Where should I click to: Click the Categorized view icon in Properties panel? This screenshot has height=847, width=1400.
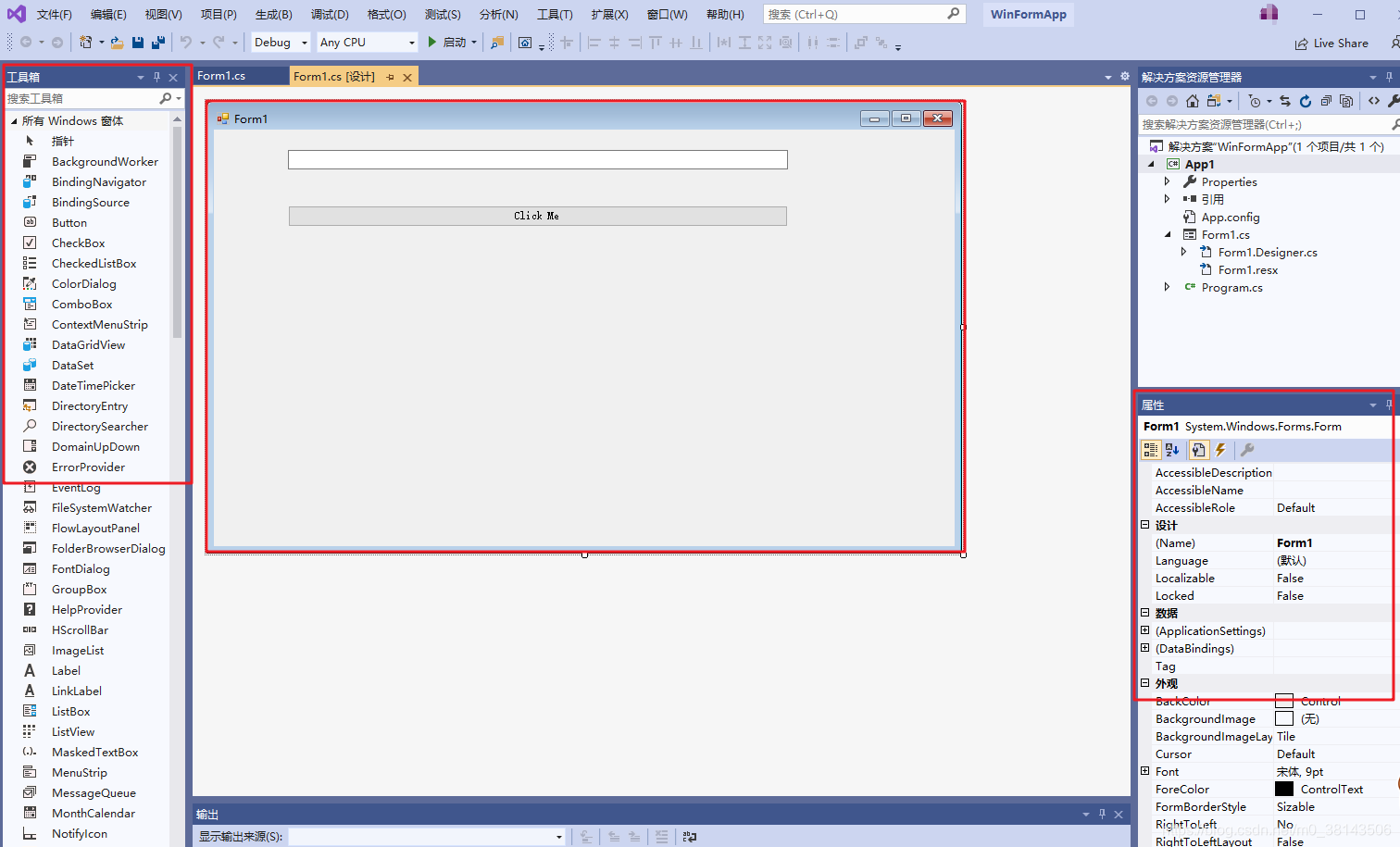1151,450
